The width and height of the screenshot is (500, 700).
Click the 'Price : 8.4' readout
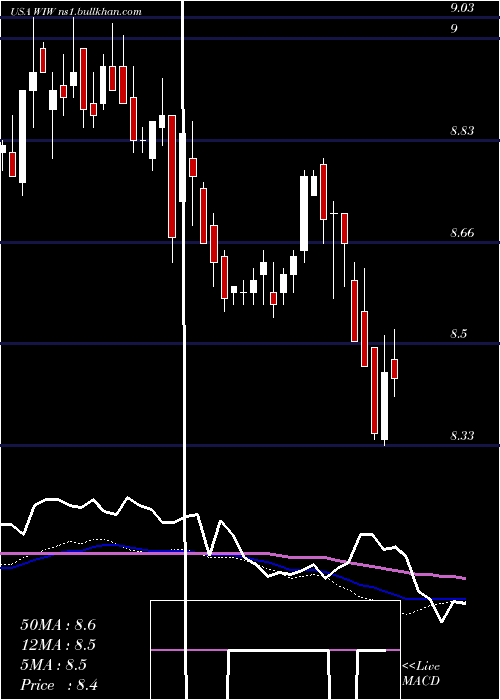coord(59,685)
